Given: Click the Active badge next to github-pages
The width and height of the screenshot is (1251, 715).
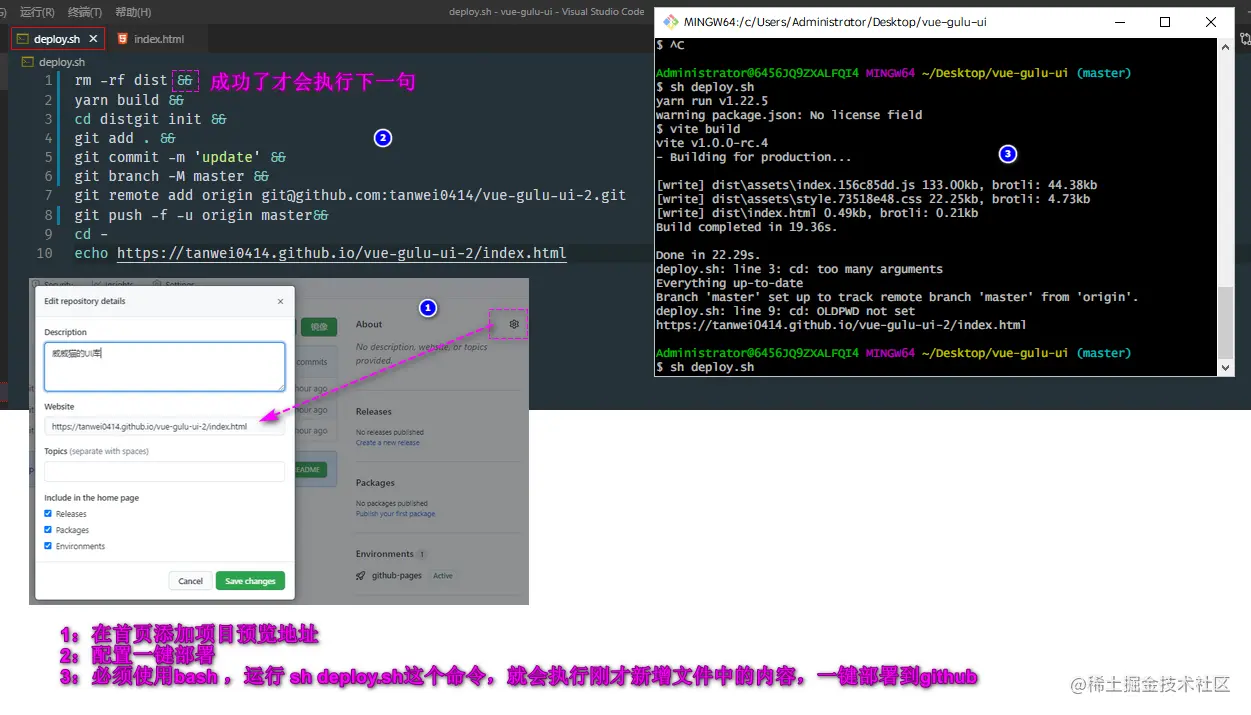Looking at the screenshot, I should [x=443, y=576].
